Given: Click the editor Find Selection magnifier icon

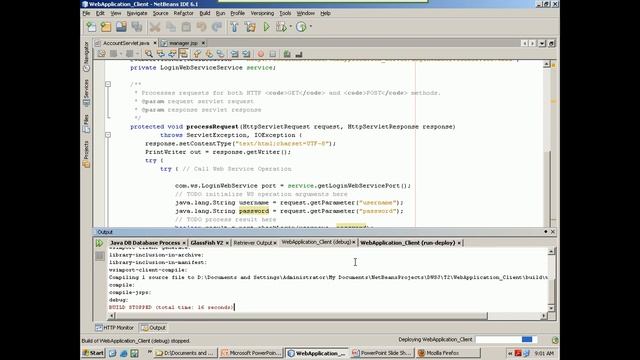Looking at the screenshot, I should (149, 54).
